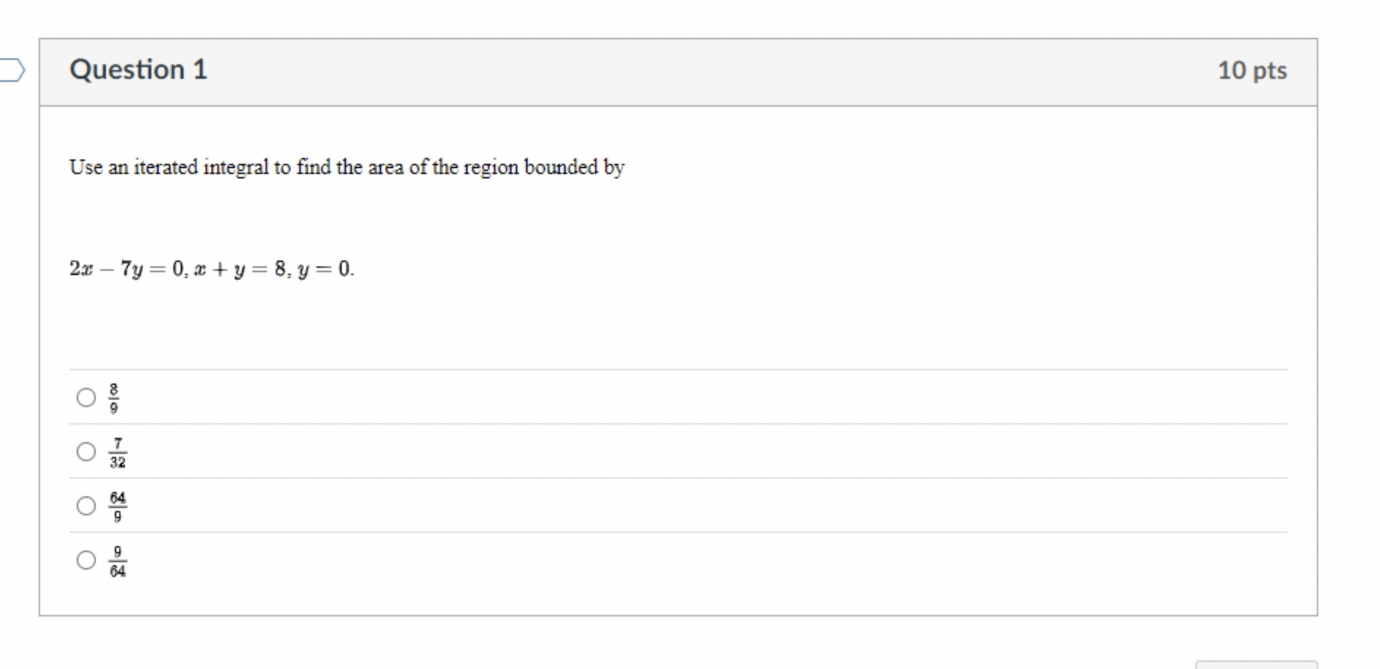
Task: Select the 8/9 answer radio button
Action: pyautogui.click(x=85, y=396)
